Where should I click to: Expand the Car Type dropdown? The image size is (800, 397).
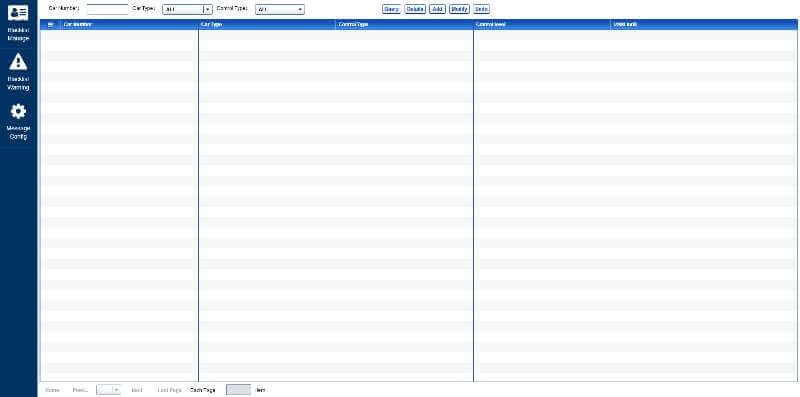tap(187, 9)
